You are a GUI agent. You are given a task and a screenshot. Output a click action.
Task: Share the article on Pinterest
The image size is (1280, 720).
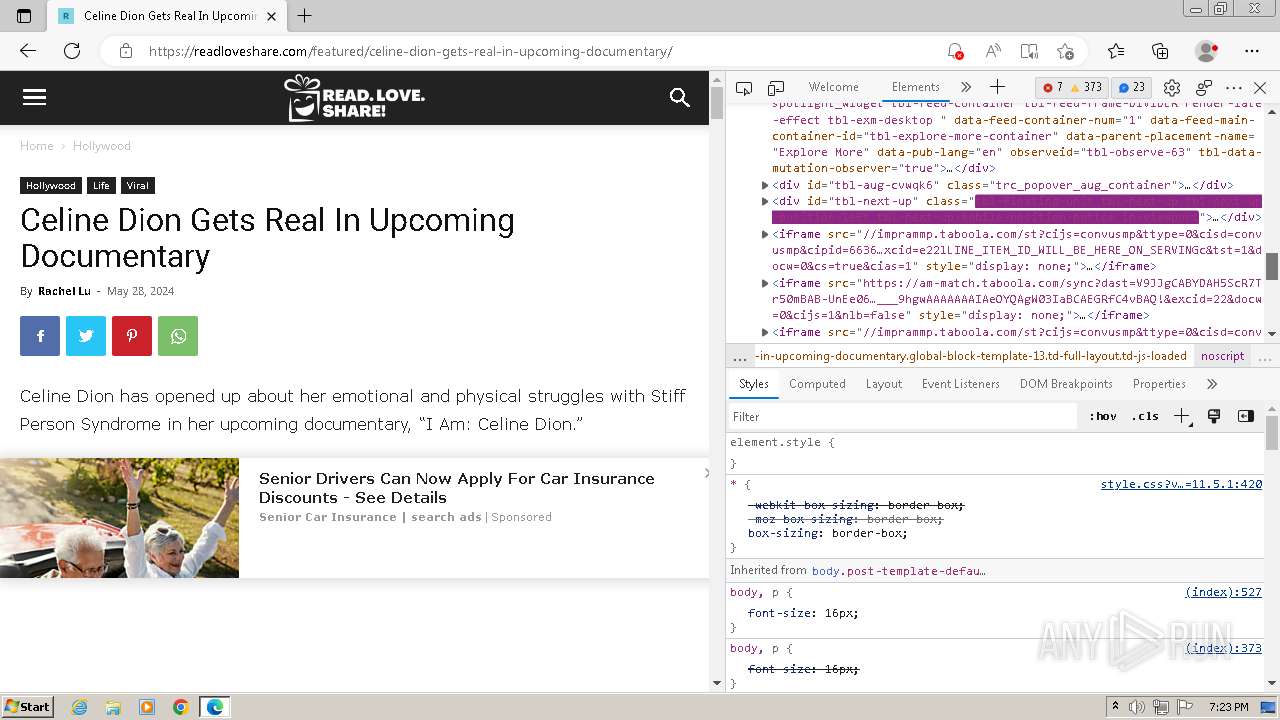coord(132,336)
